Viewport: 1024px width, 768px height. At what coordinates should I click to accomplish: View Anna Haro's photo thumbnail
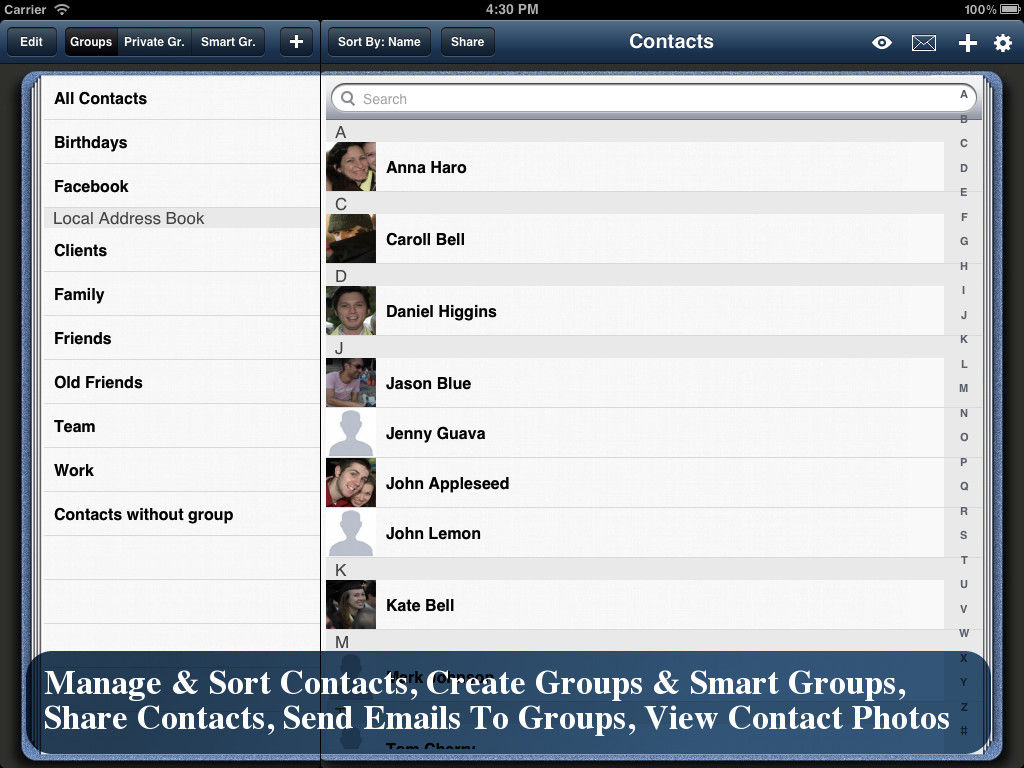[351, 167]
